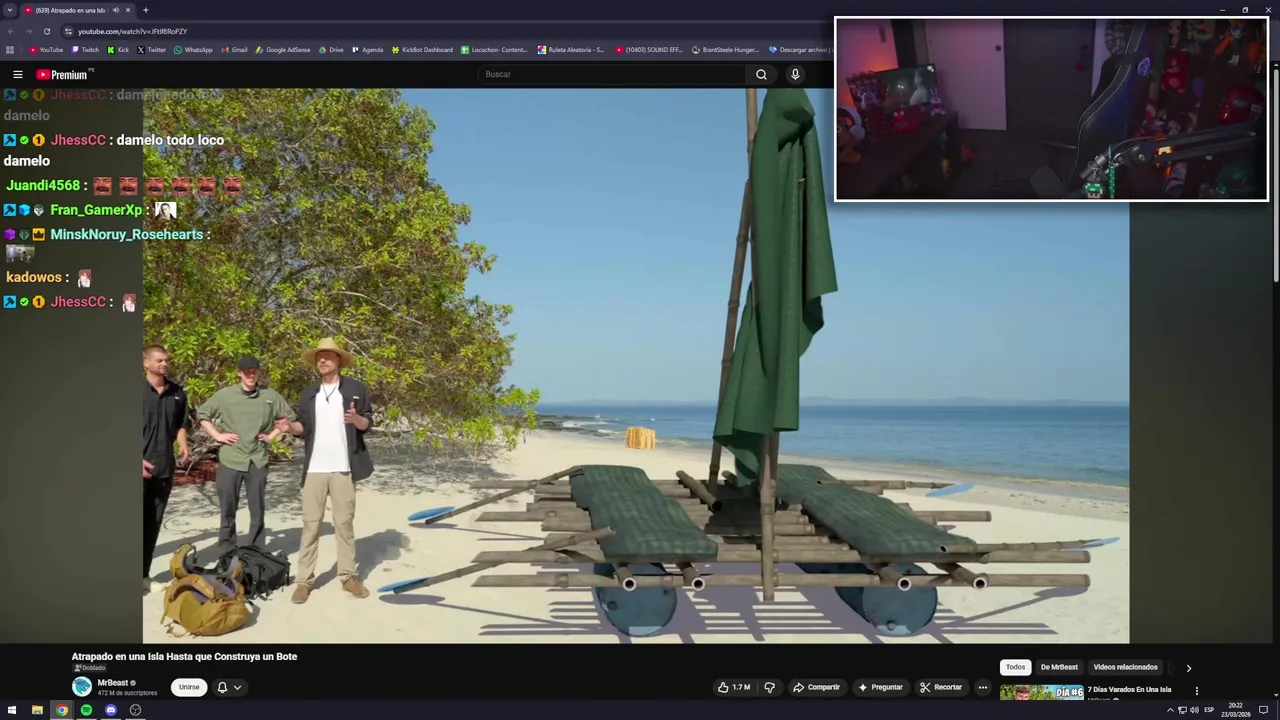Open the Twitch bookmark
The height and width of the screenshot is (720, 1280).
pyautogui.click(x=85, y=50)
